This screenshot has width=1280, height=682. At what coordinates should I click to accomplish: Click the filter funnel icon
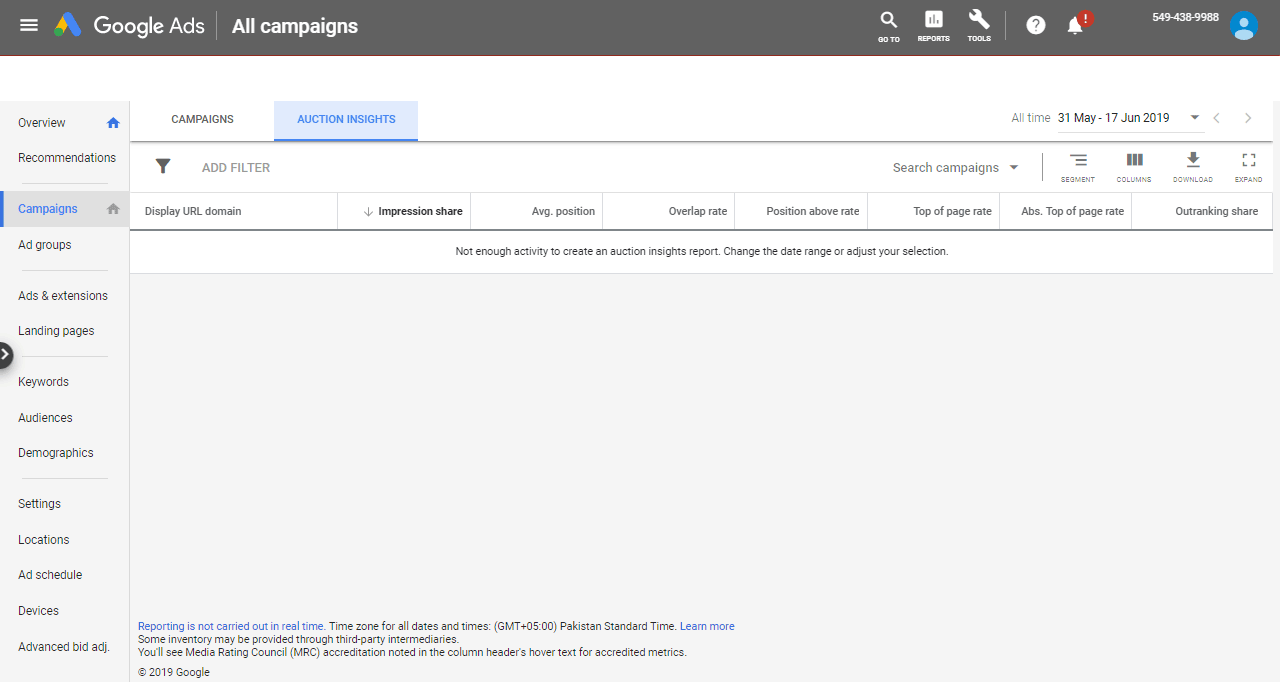click(x=163, y=167)
